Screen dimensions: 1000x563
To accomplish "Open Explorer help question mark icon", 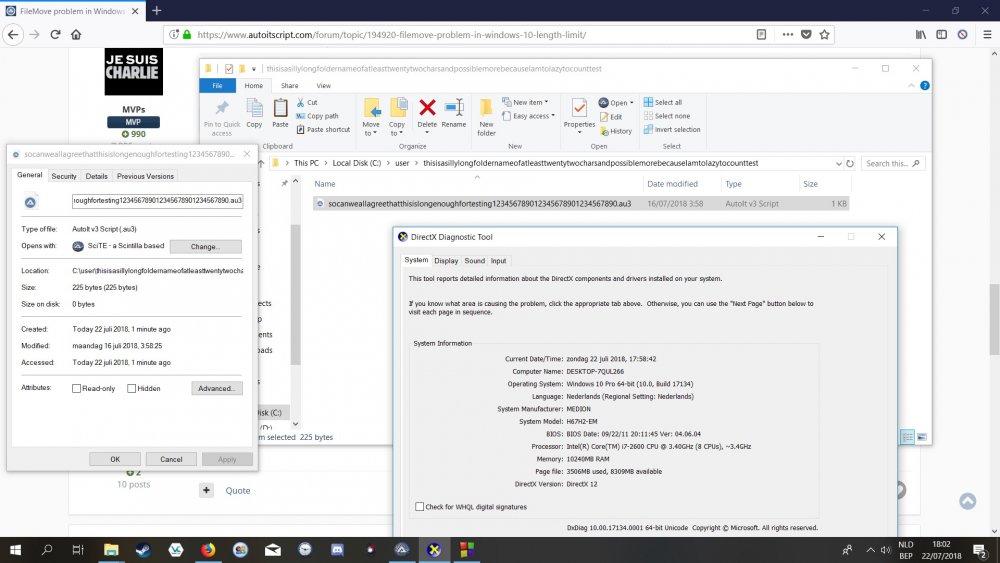I will tap(925, 85).
